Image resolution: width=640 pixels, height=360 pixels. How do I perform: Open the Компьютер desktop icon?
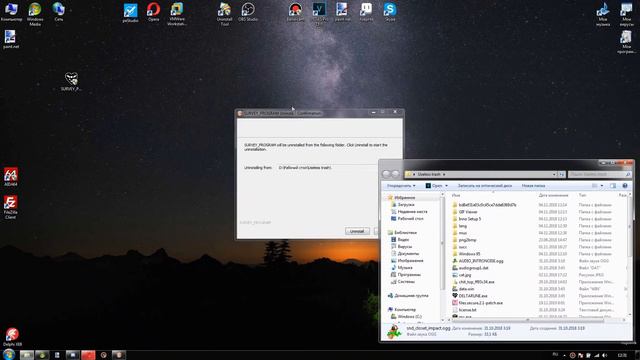[11, 12]
